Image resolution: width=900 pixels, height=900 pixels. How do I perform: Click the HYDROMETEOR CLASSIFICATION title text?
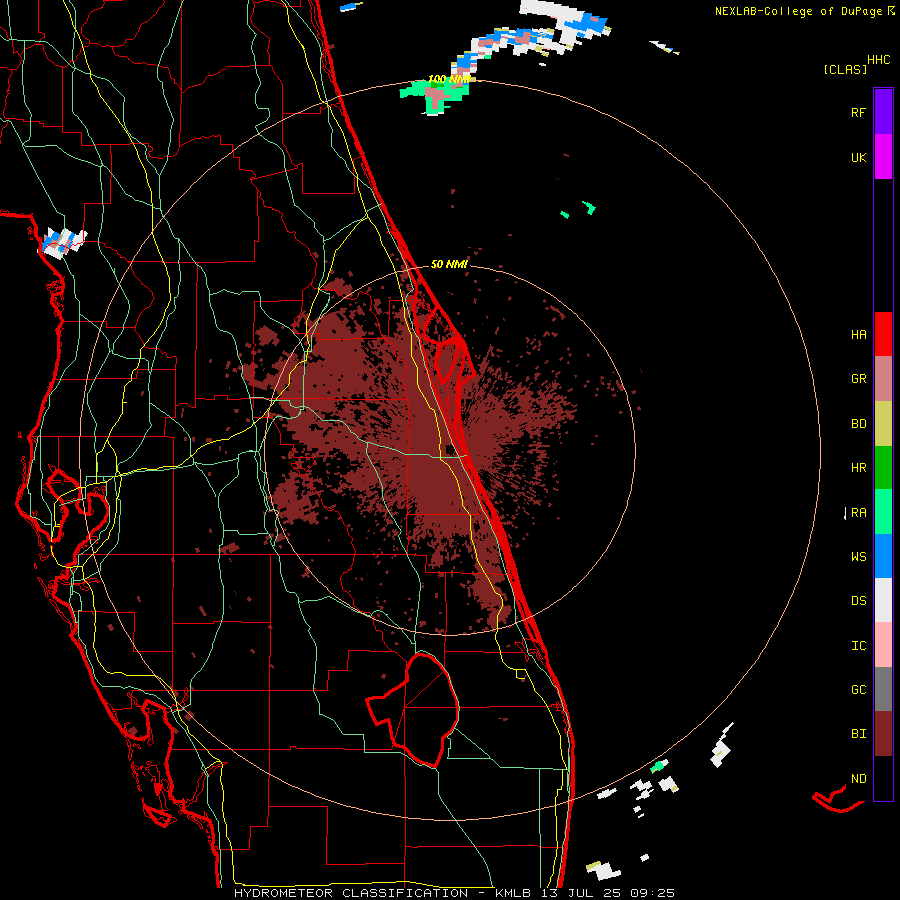pos(351,893)
